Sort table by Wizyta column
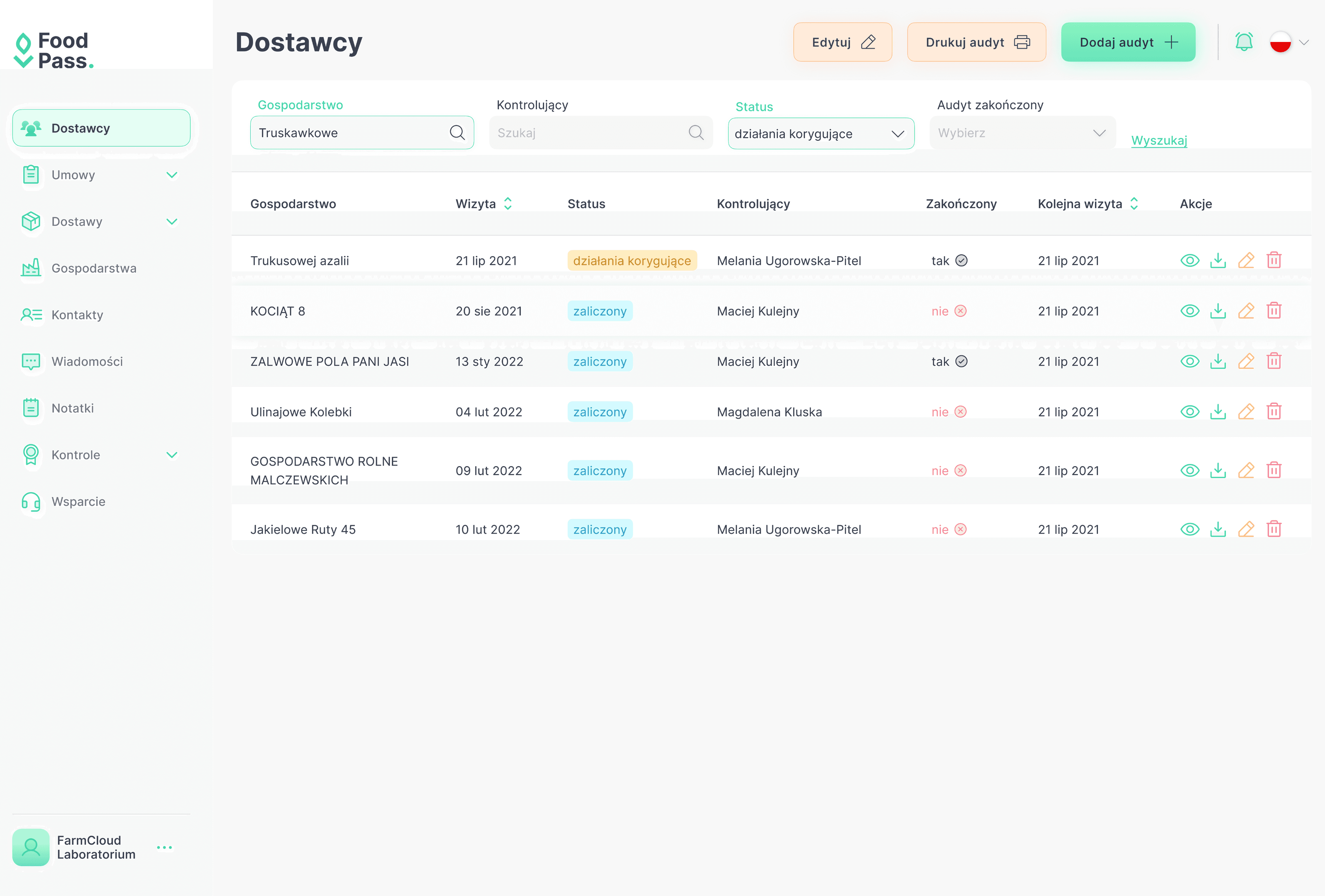Image resolution: width=1325 pixels, height=896 pixels. coord(508,203)
